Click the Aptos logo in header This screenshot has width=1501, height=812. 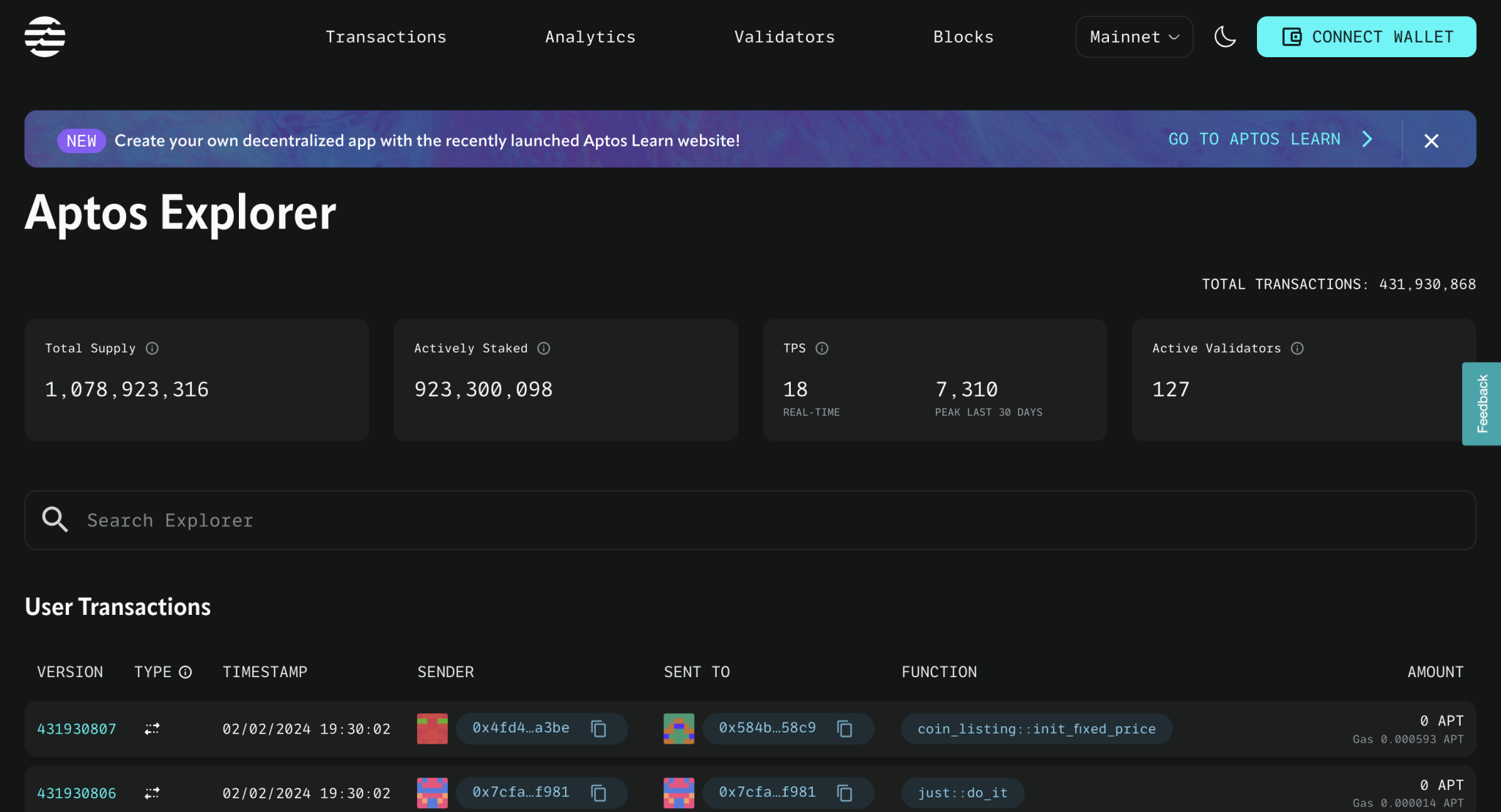click(x=45, y=37)
